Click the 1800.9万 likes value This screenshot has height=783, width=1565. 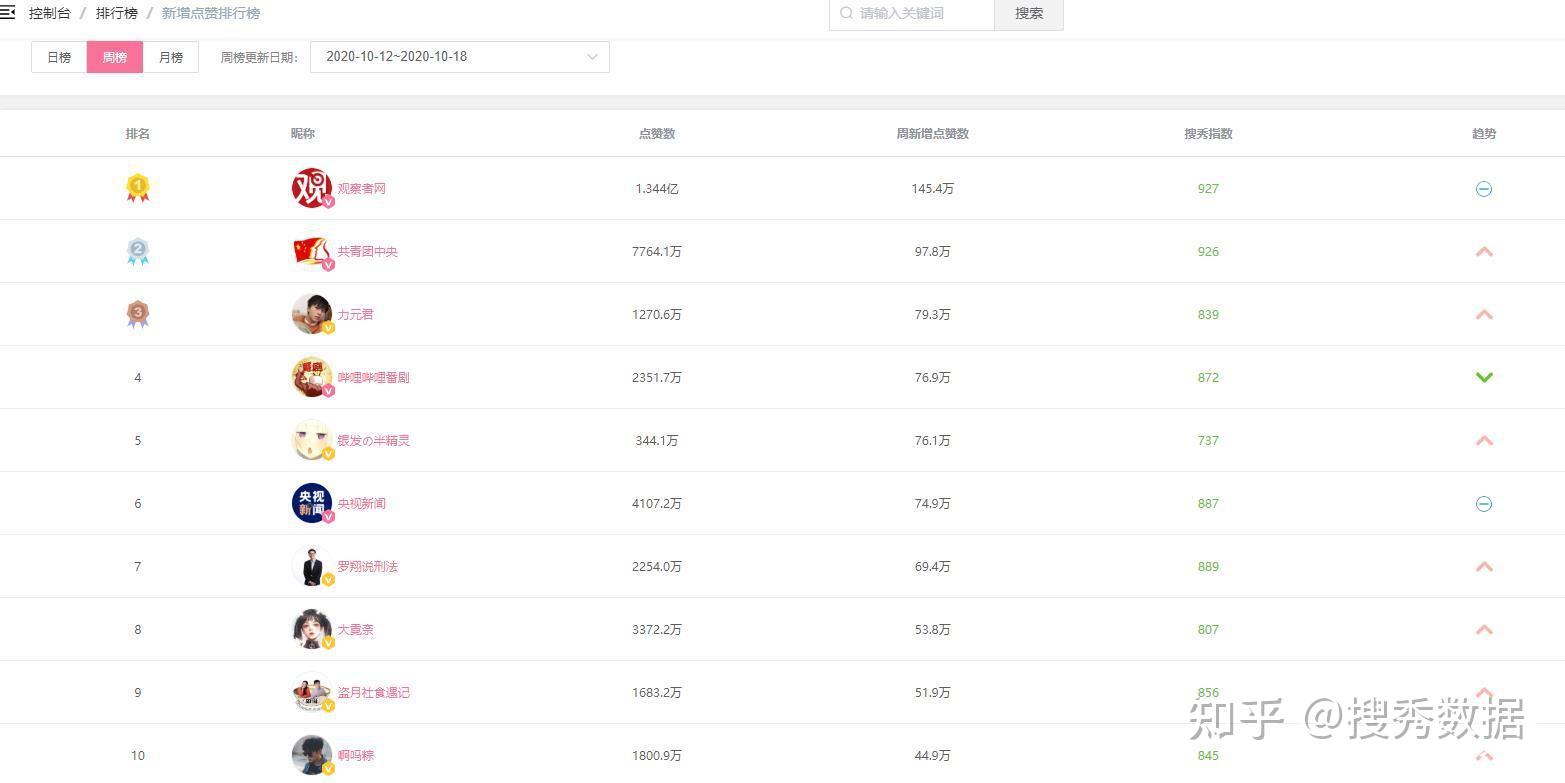[x=657, y=755]
